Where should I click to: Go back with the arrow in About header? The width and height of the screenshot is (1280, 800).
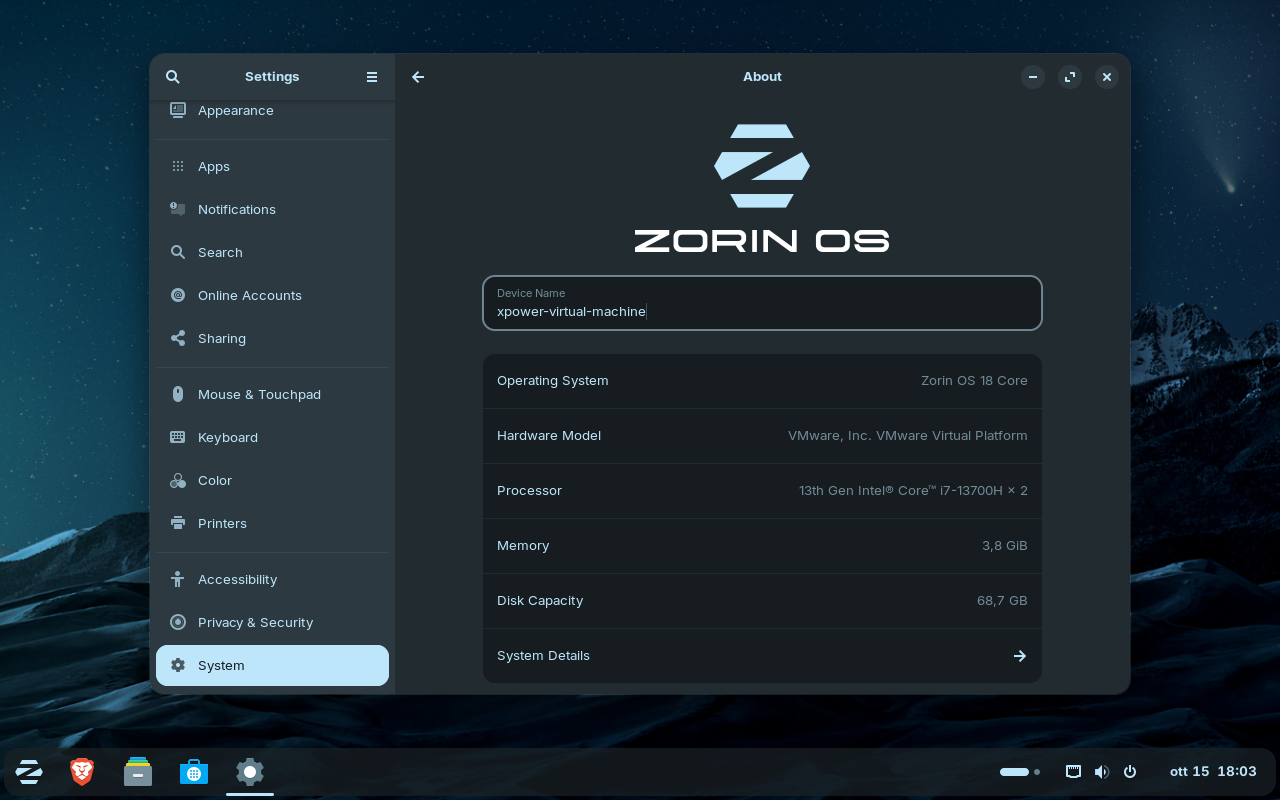(x=418, y=77)
